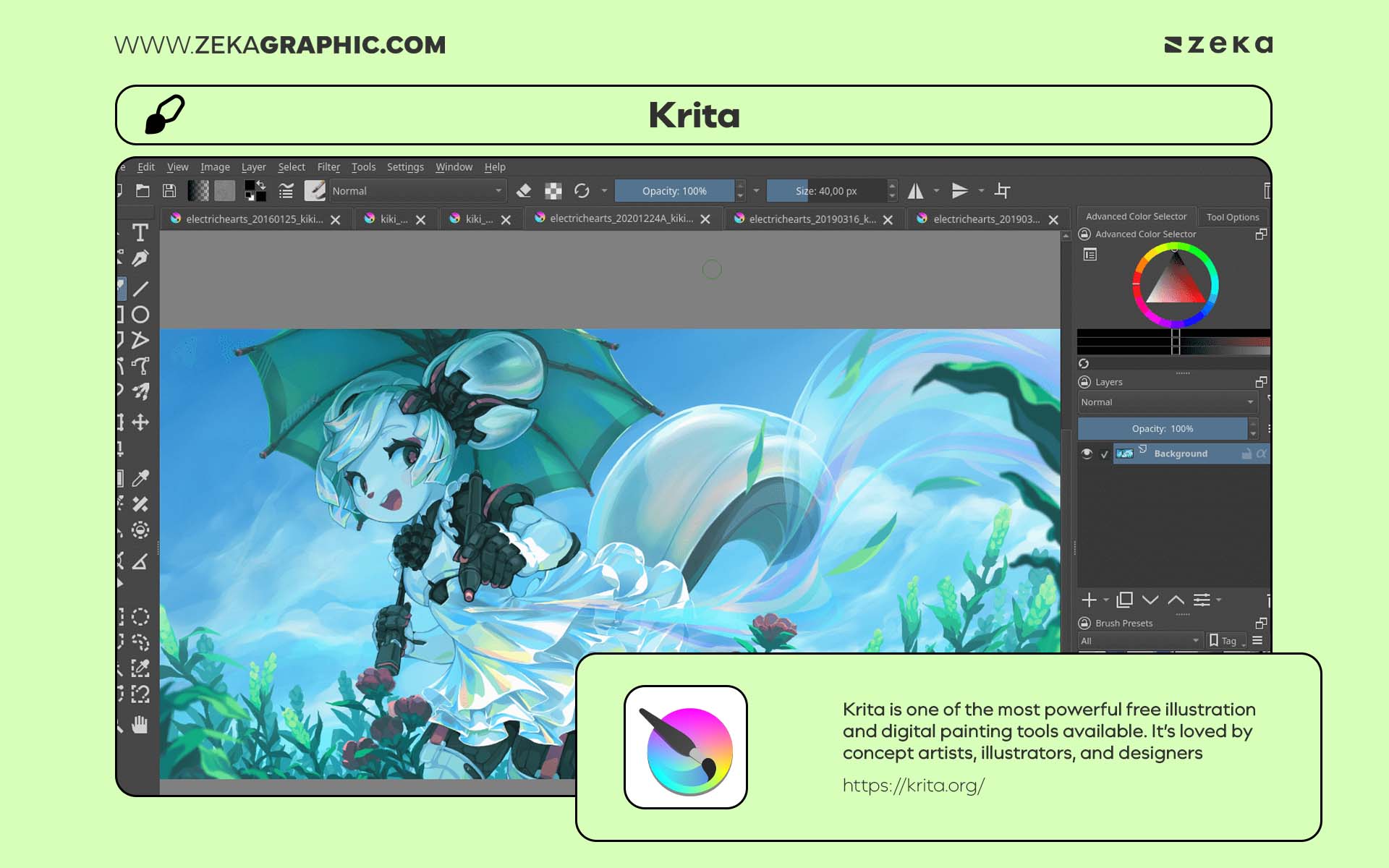Open the All tags dropdown in Brush Presets
This screenshot has height=868, width=1389.
[1139, 641]
